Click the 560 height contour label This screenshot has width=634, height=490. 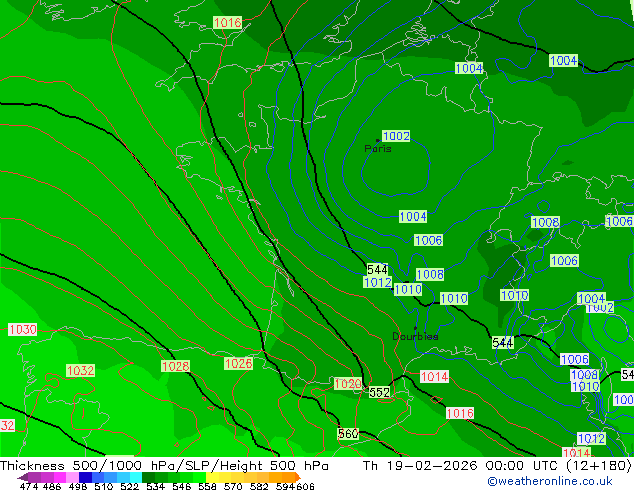pos(348,434)
